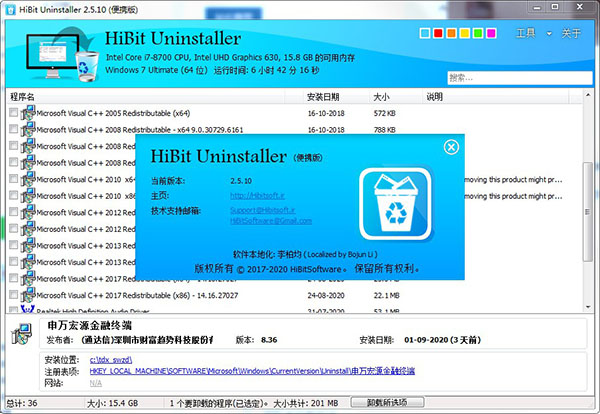The image size is (600, 414).
Task: Click the 22.1 MB size cell
Action: coord(386,295)
